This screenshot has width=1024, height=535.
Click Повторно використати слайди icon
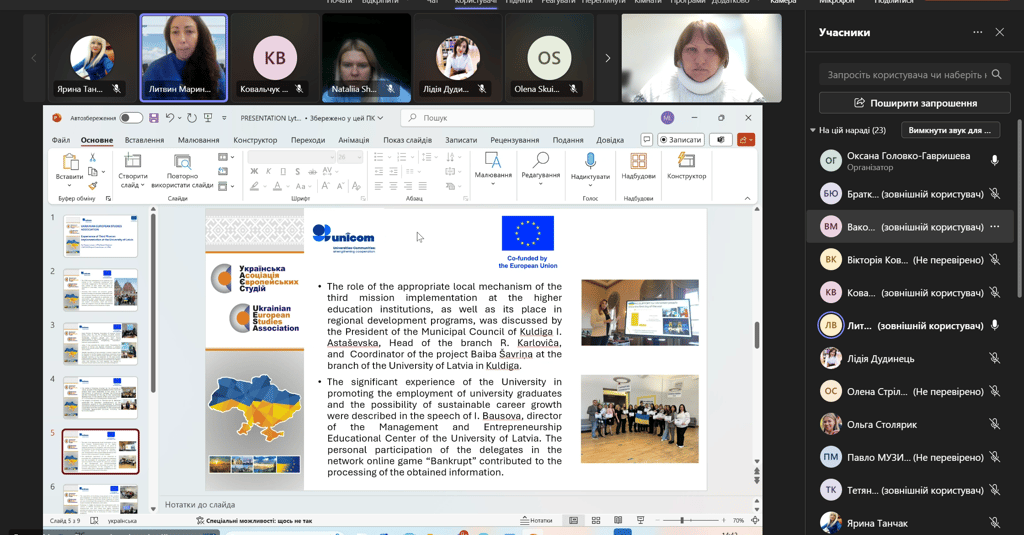(x=182, y=161)
